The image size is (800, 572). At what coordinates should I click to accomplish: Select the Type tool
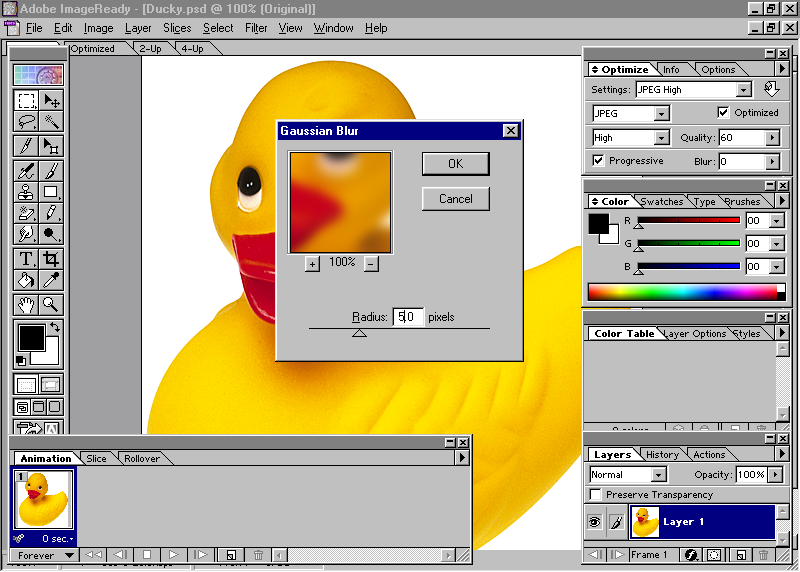[26, 259]
